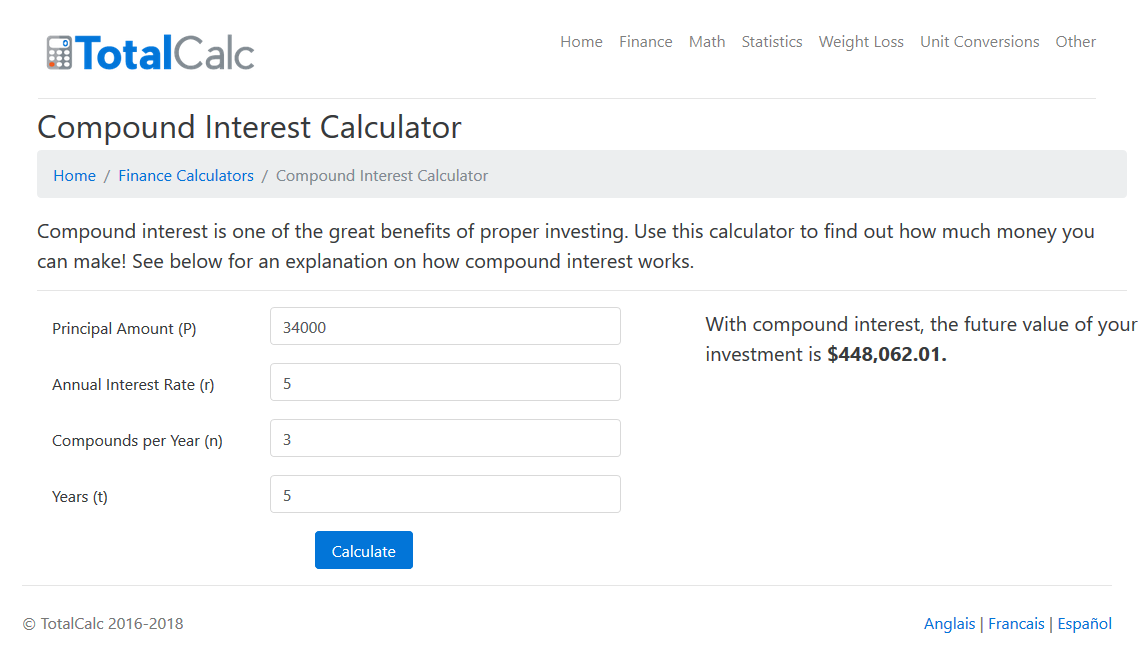Open Finance Calculators from the breadcrumb
Screen dimensions: 1142x660
[186, 174]
